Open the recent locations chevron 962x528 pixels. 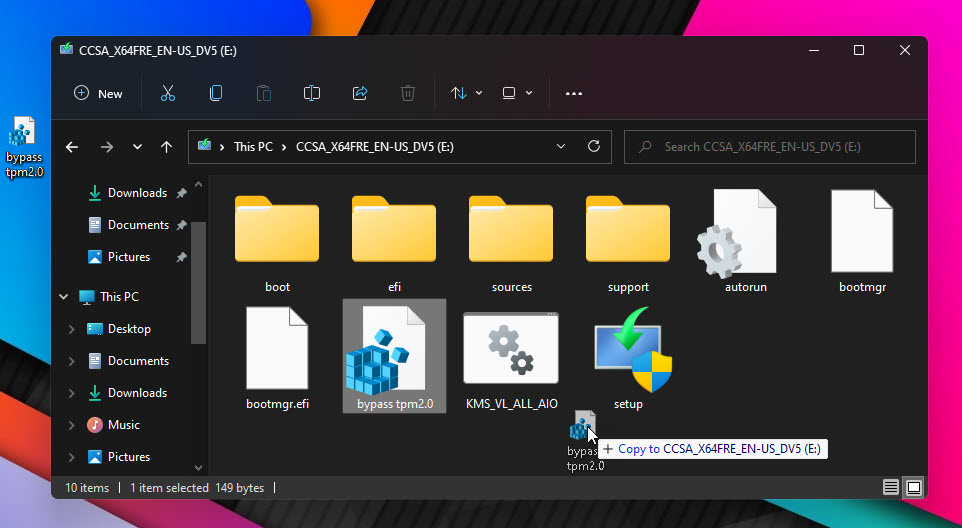pyautogui.click(x=137, y=147)
